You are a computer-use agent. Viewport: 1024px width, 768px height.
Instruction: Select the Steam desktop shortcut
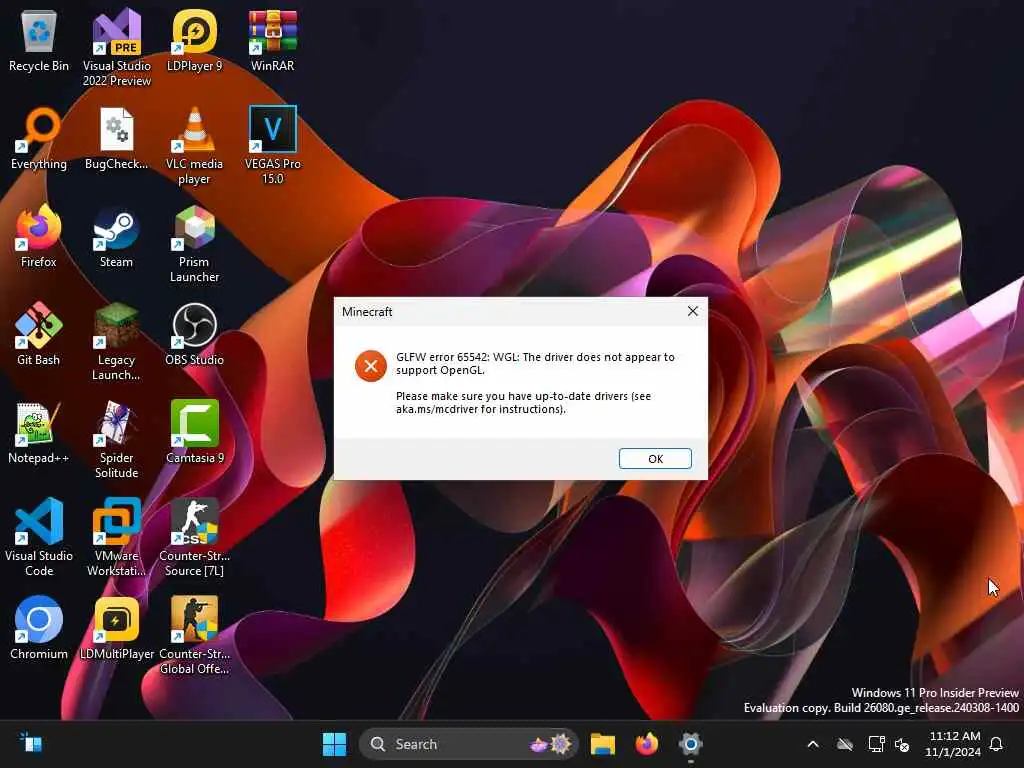tap(117, 236)
